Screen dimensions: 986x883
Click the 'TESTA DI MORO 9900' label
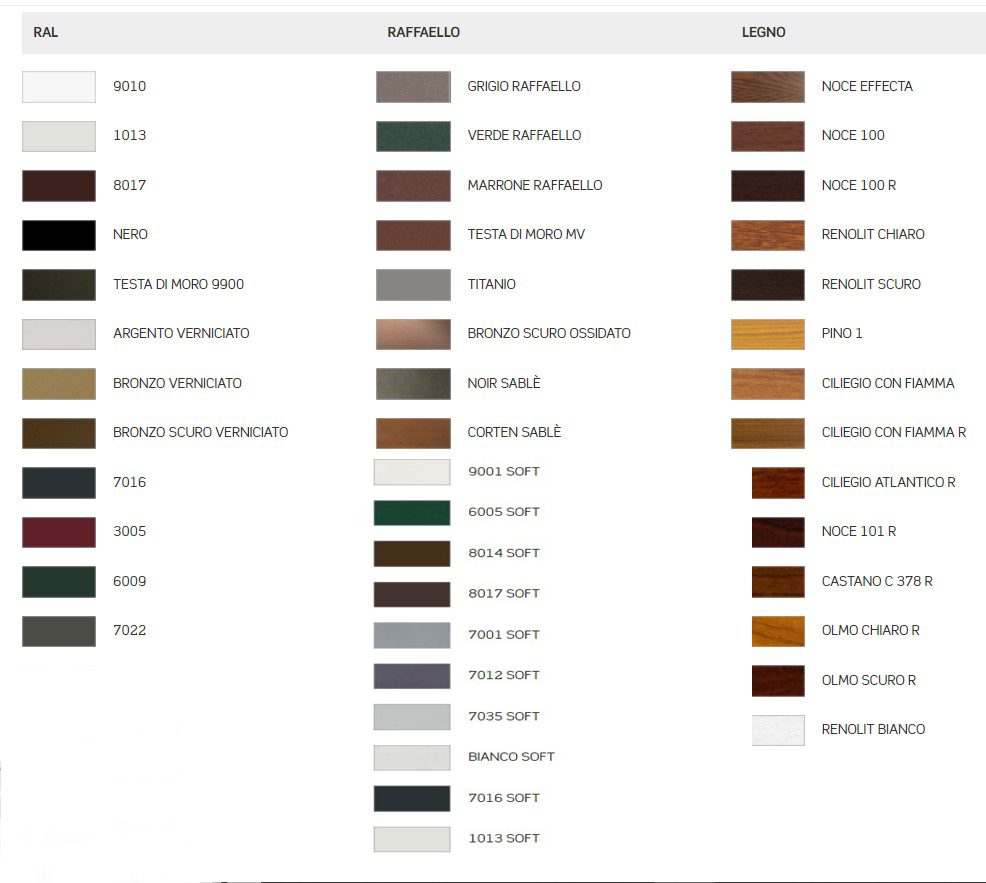pyautogui.click(x=179, y=284)
